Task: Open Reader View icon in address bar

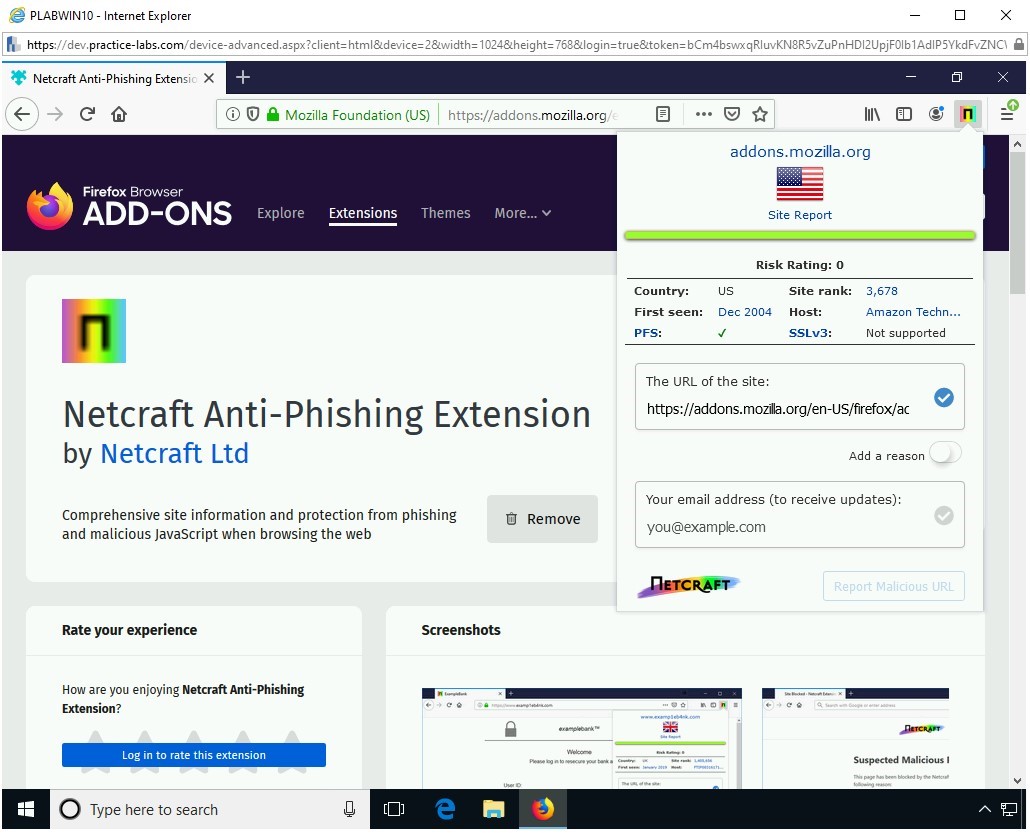Action: [663, 114]
